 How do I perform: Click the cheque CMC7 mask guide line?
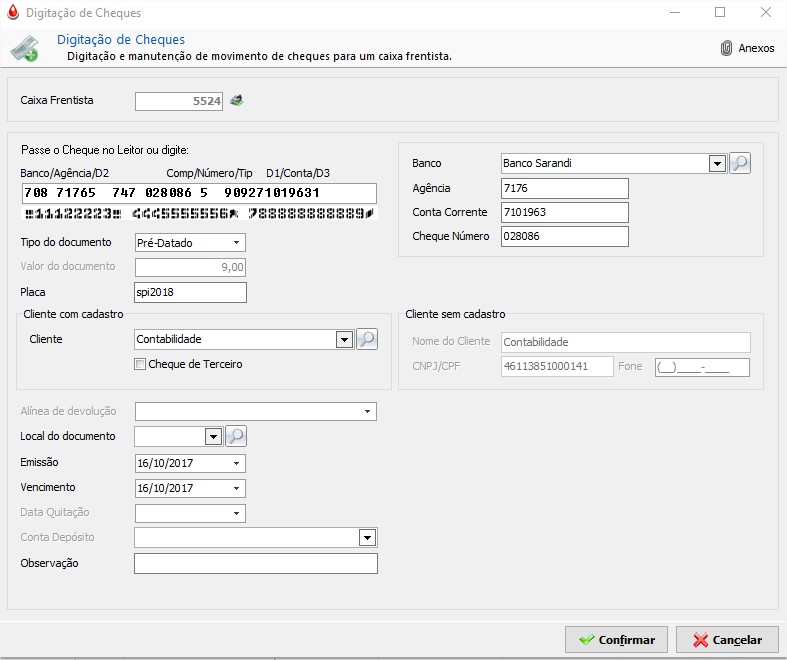199,214
